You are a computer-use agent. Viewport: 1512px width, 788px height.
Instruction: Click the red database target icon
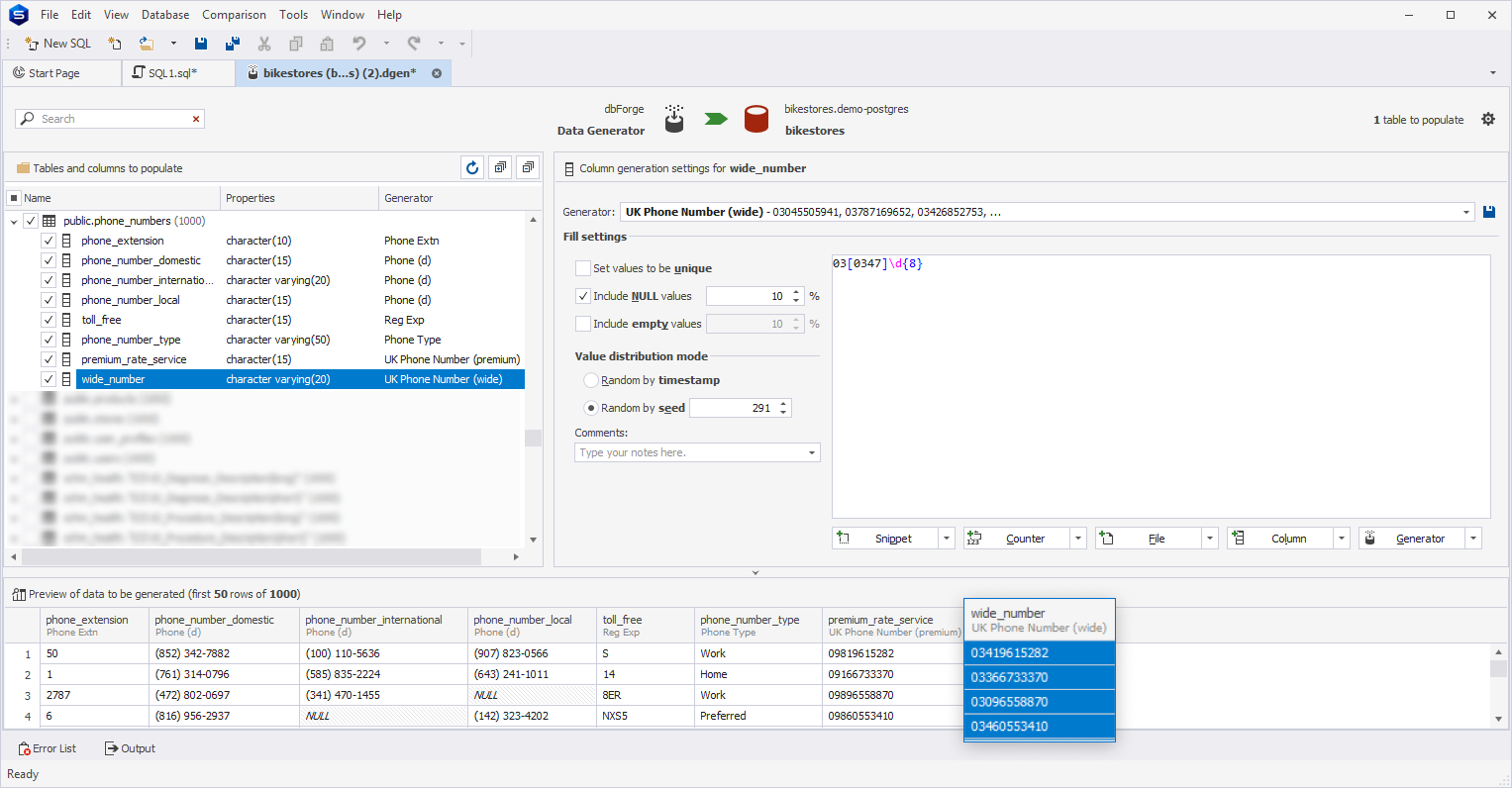click(x=756, y=119)
